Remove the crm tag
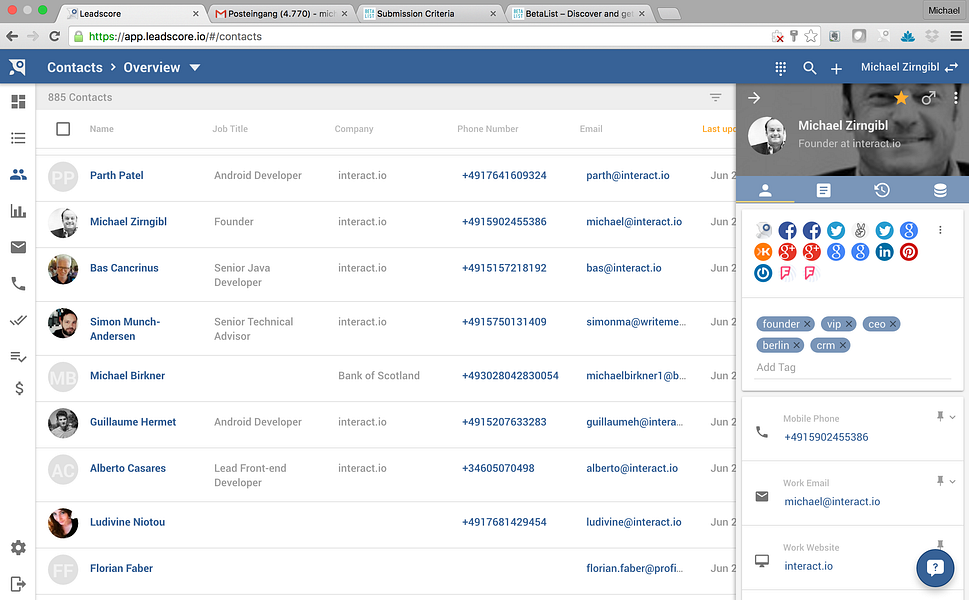Image resolution: width=969 pixels, height=600 pixels. pos(842,345)
